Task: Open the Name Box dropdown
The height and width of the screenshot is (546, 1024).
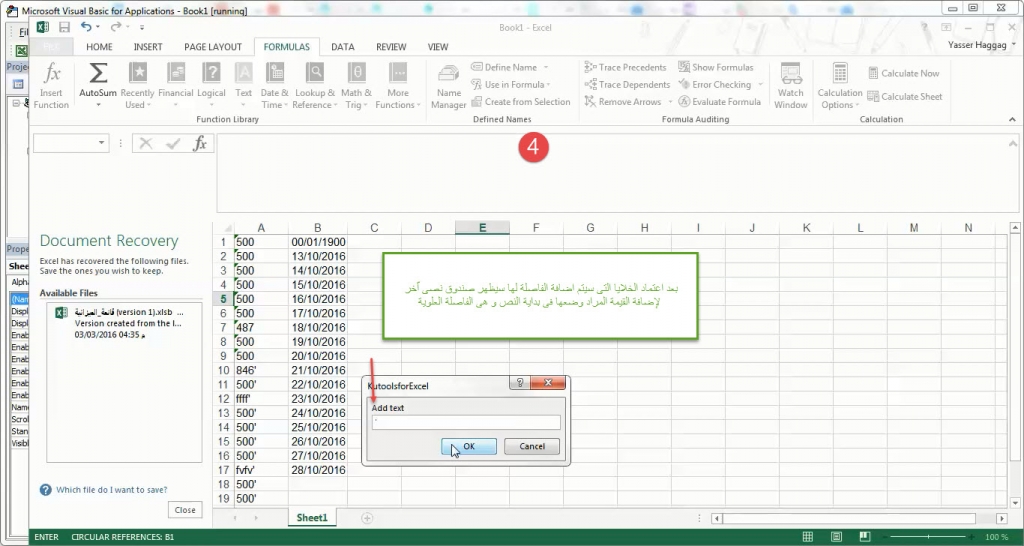Action: click(101, 142)
